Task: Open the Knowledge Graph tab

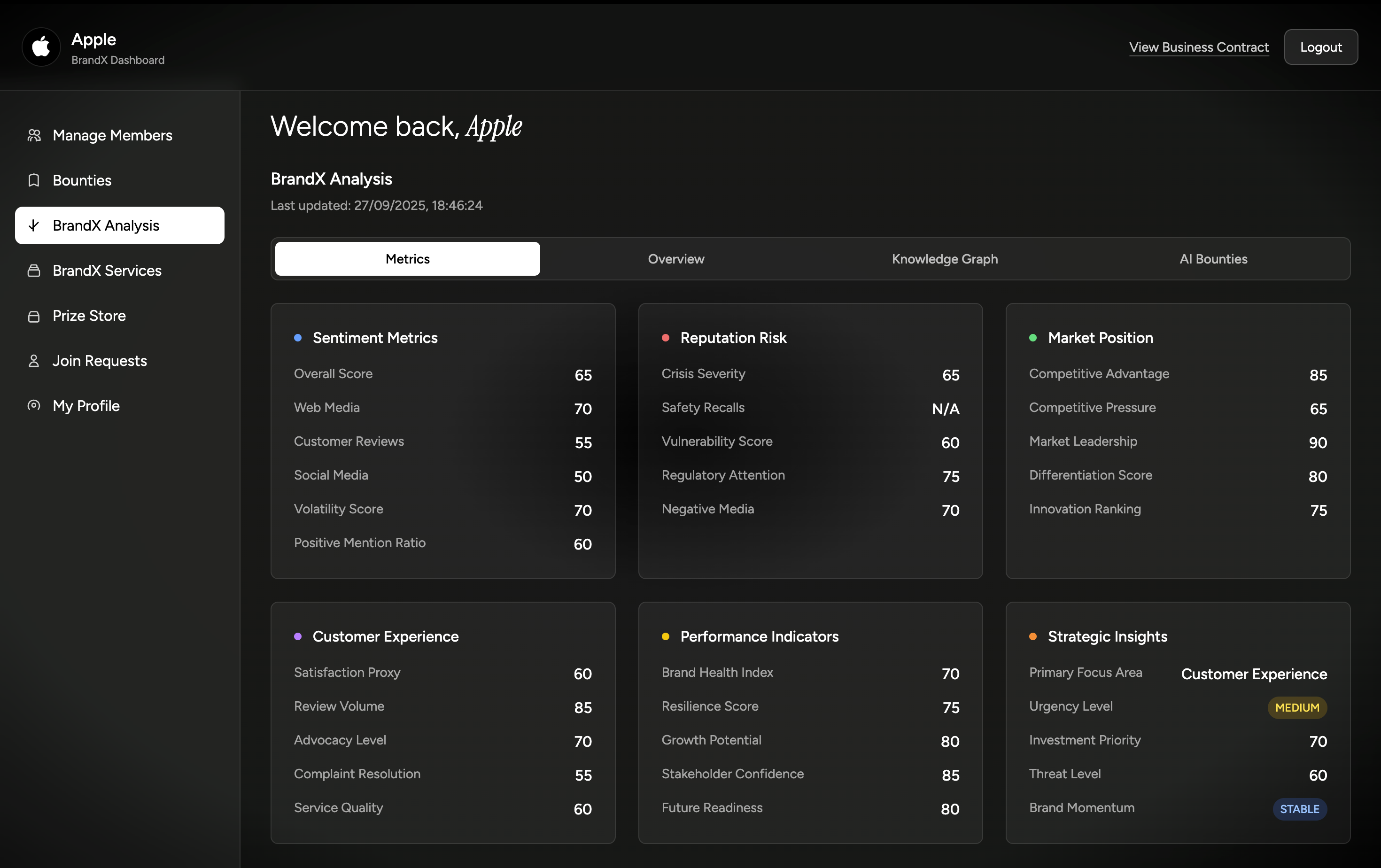Action: 944,259
